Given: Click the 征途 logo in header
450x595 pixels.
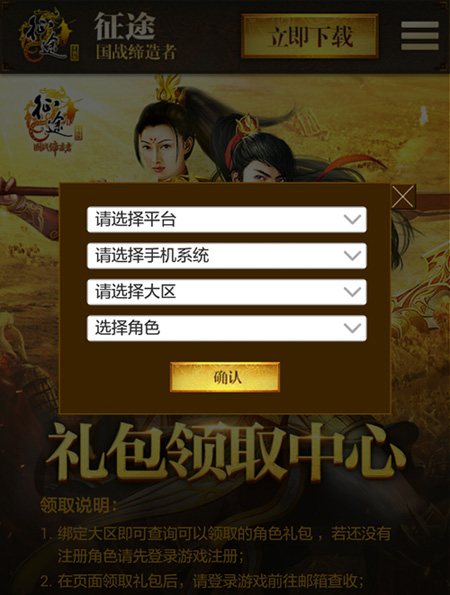Looking at the screenshot, I should pos(48,36).
